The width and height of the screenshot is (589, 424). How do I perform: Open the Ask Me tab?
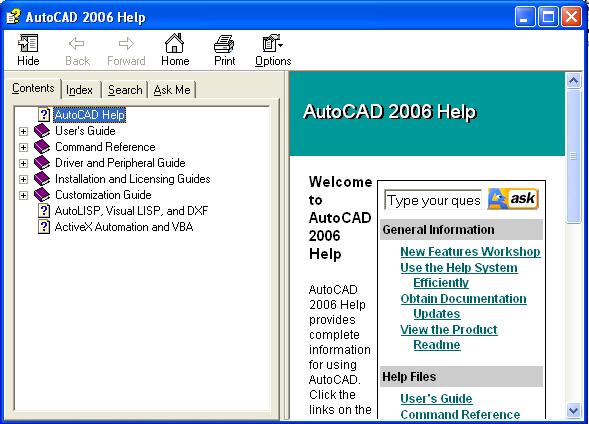172,90
